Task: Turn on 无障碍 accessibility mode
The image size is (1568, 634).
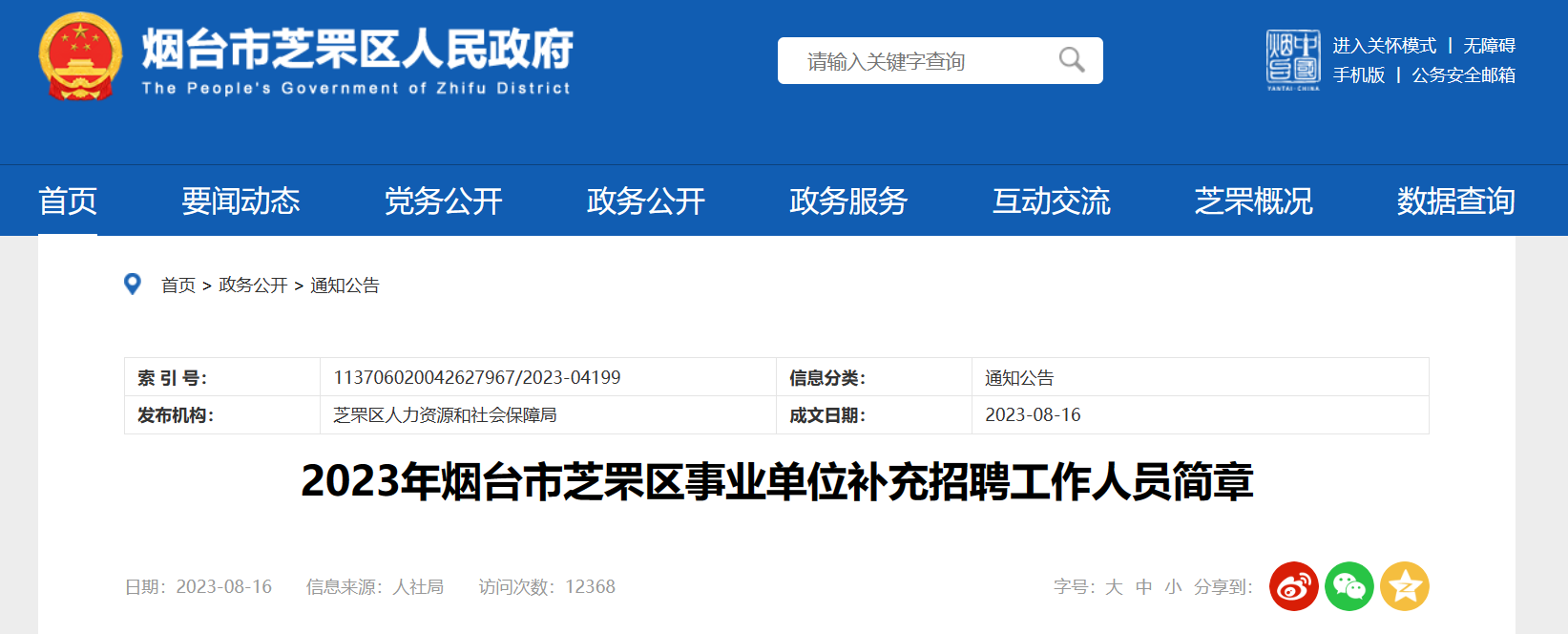Action: [x=1489, y=46]
